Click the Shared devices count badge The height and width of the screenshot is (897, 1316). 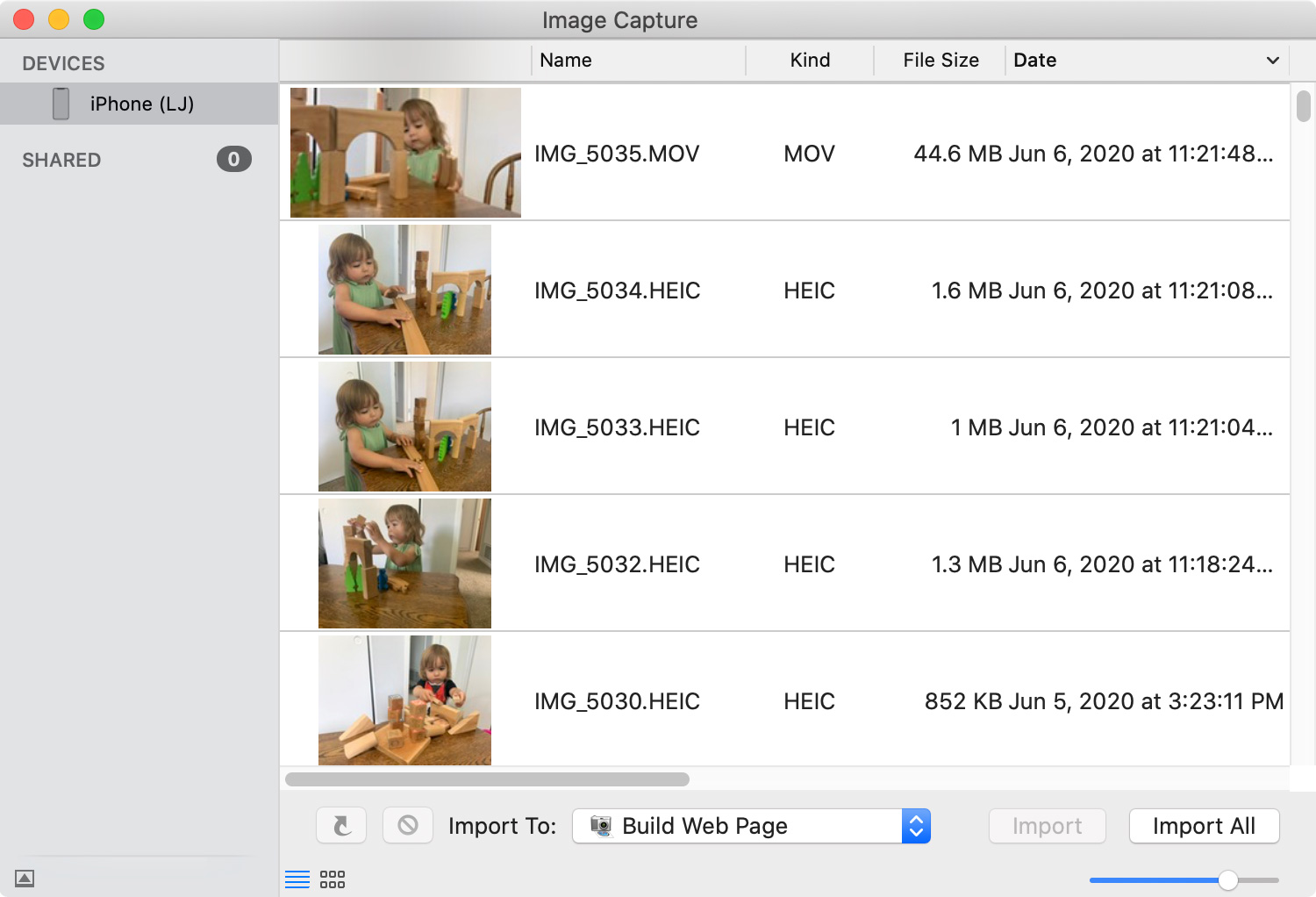pyautogui.click(x=233, y=160)
